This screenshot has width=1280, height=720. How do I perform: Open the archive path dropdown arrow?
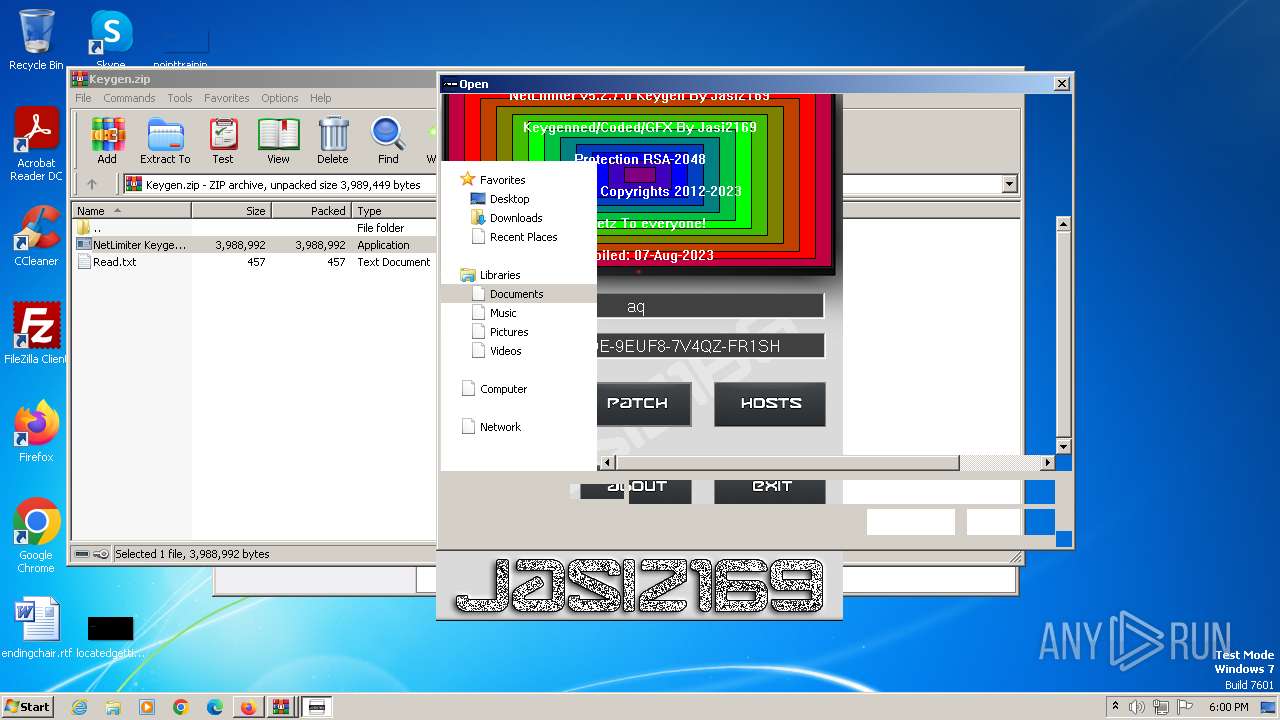1009,184
